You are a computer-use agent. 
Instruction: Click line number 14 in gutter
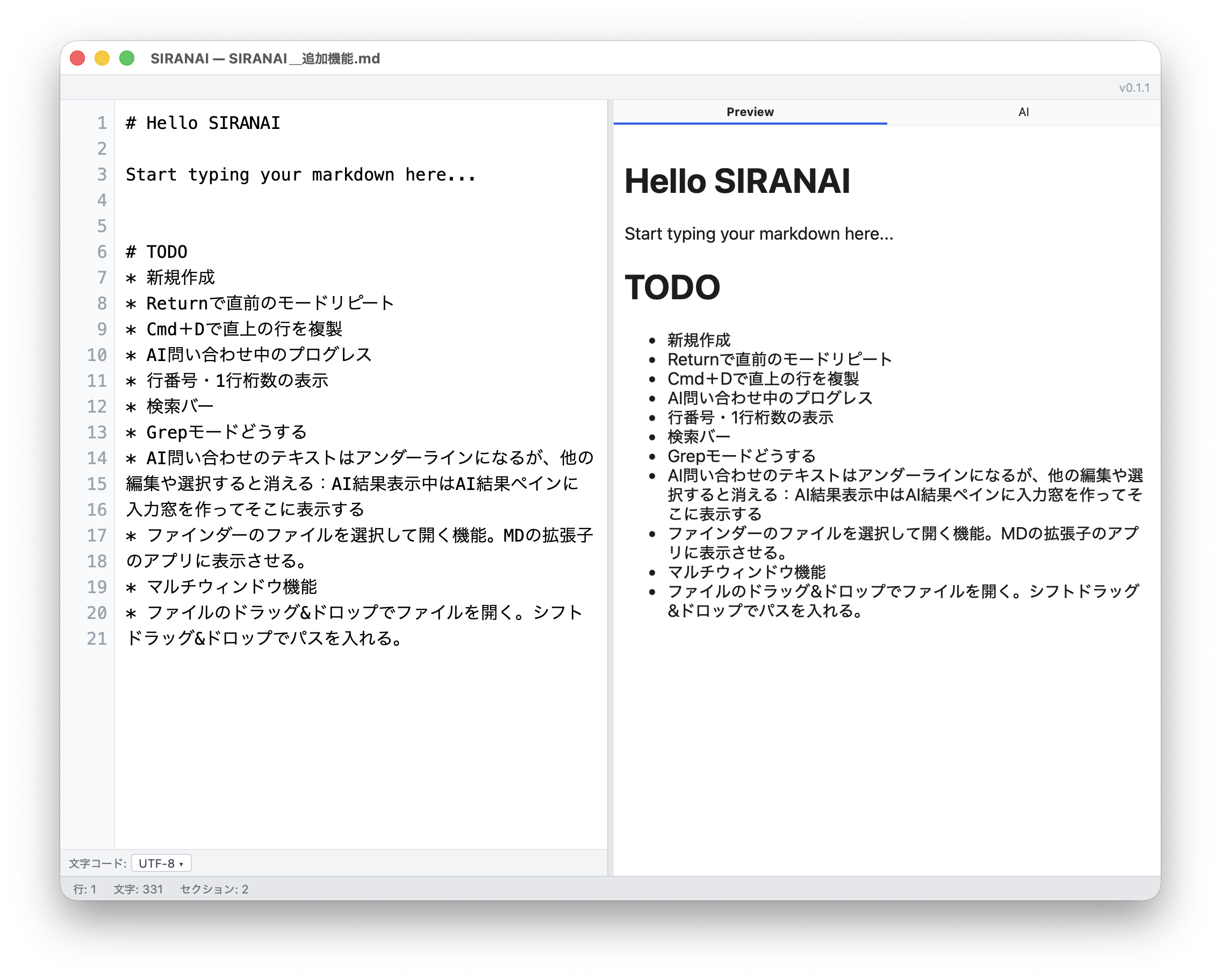click(x=97, y=458)
